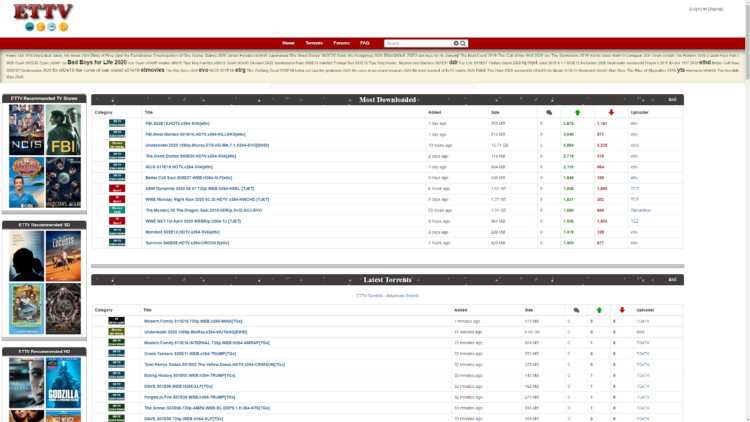Click green seeders arrow in Latest Torrents

click(599, 310)
